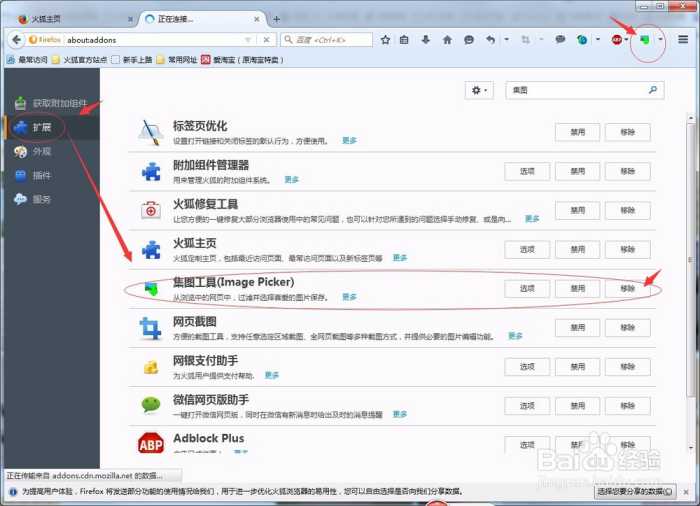Click the red ABP toolbar icon
Viewport: 700px width, 506px height.
[617, 40]
